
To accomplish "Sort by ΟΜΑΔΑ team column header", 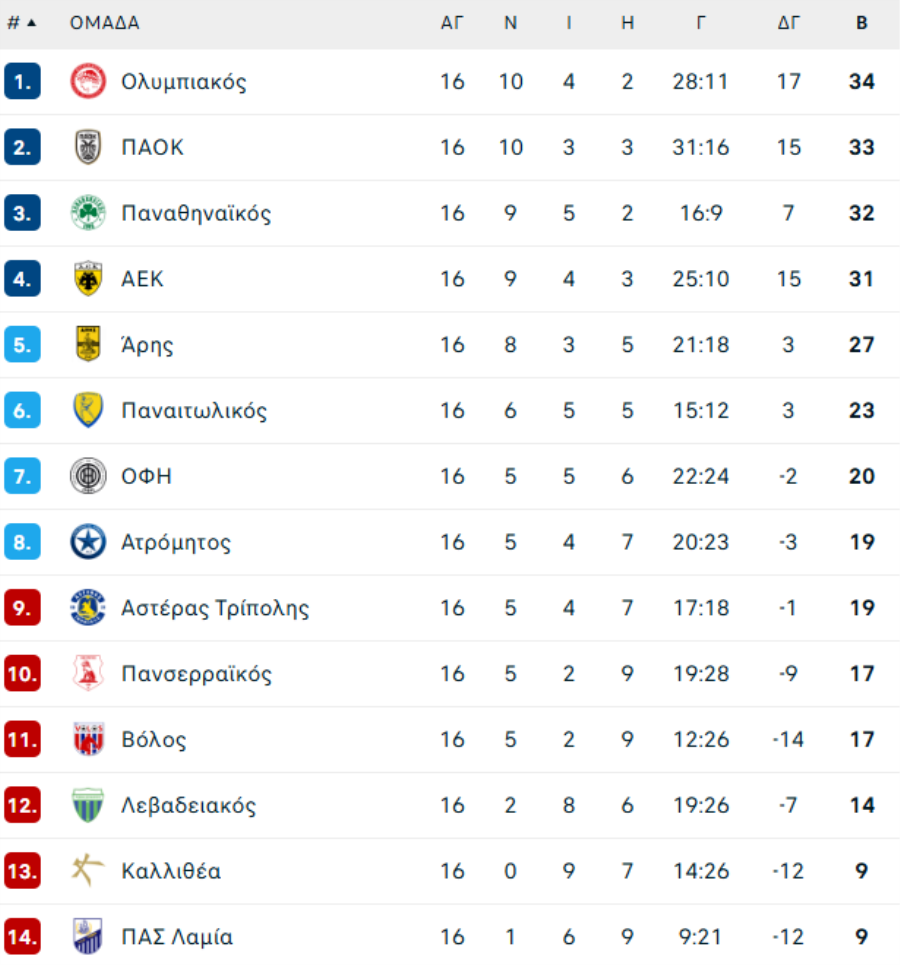I will pyautogui.click(x=105, y=23).
